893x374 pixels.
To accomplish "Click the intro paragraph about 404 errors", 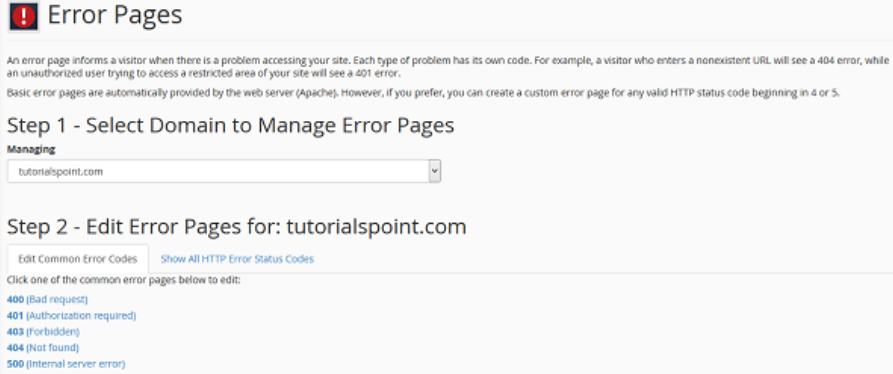I will pos(448,67).
